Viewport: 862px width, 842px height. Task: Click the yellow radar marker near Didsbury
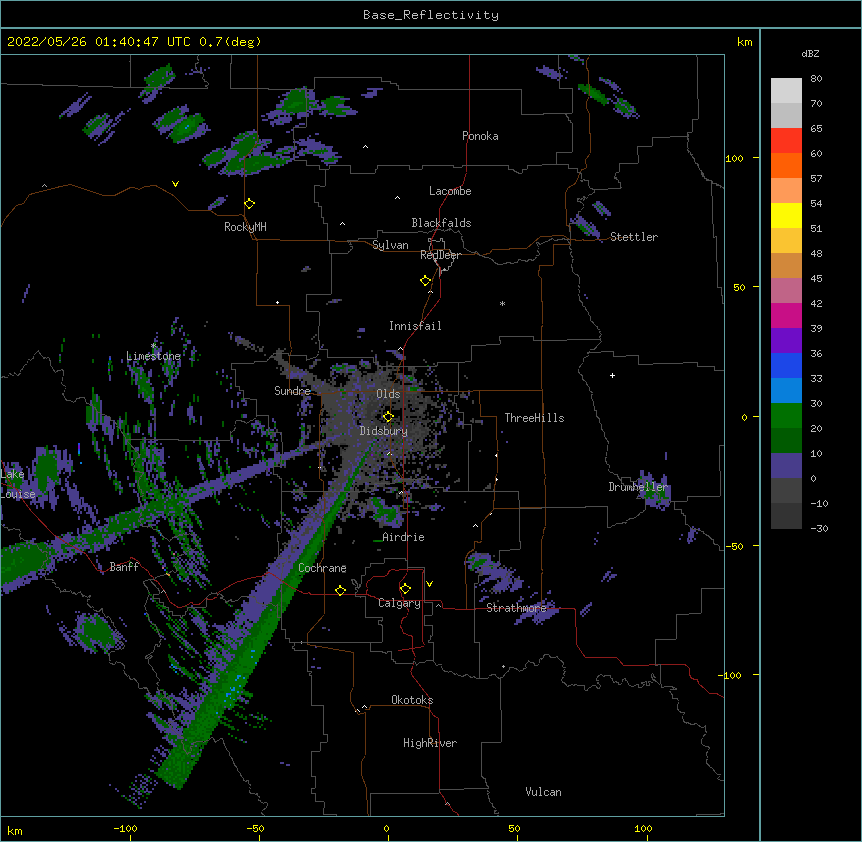[388, 417]
